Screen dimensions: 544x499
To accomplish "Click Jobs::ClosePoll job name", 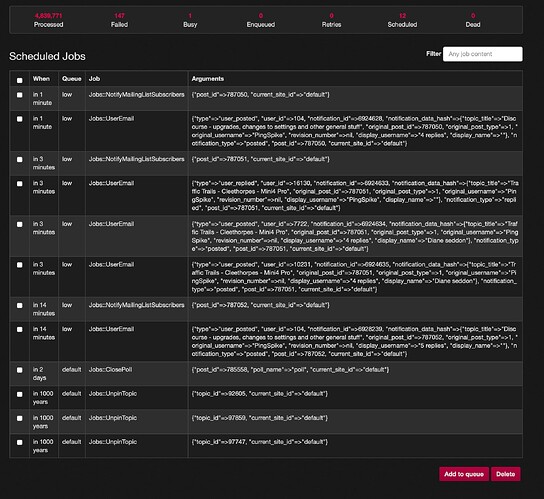I will point(110,370).
